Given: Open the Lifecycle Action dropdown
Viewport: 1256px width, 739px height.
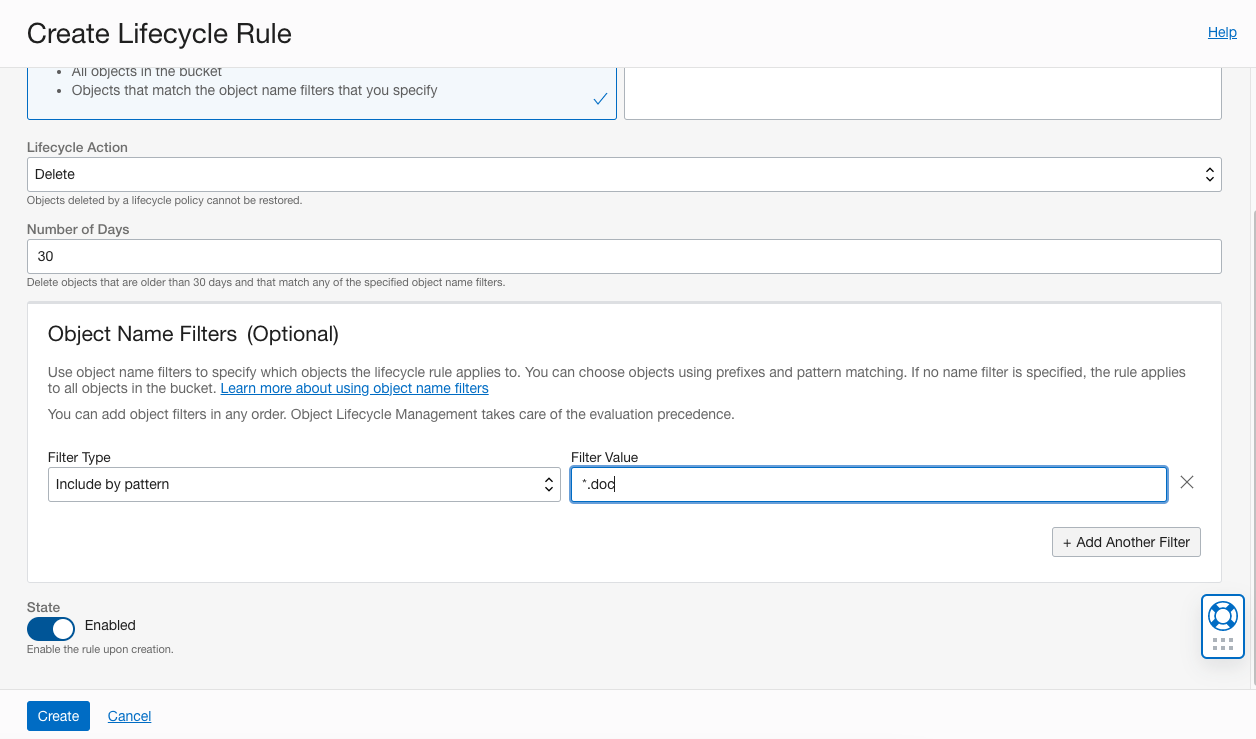Looking at the screenshot, I should pos(623,174).
